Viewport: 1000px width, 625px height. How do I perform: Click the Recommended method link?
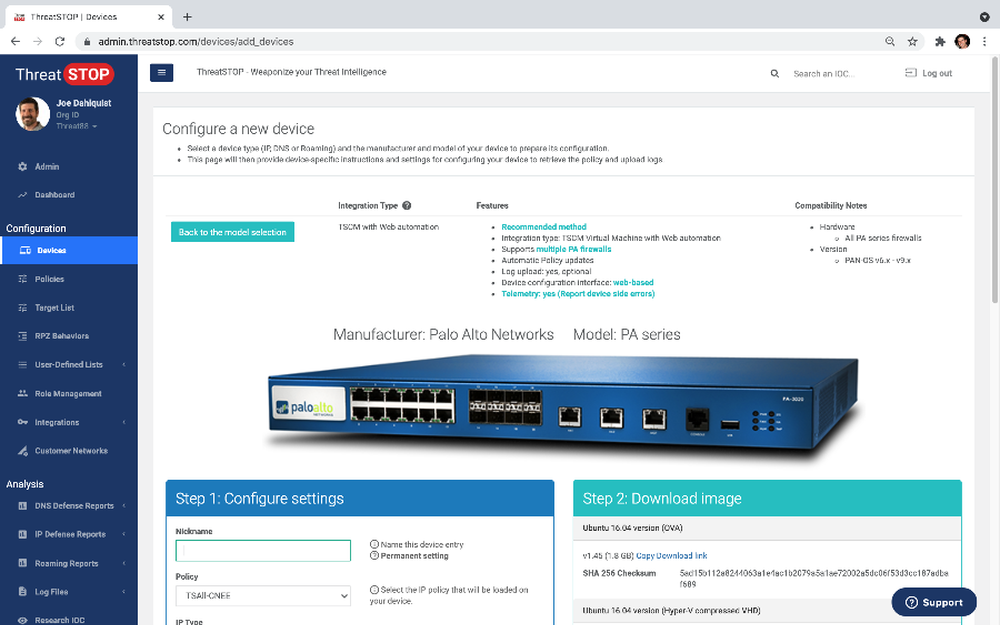[543, 227]
